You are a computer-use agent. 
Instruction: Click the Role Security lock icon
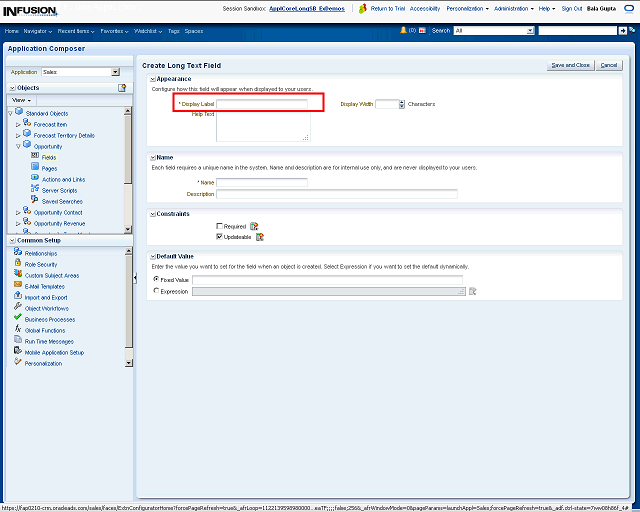point(17,264)
